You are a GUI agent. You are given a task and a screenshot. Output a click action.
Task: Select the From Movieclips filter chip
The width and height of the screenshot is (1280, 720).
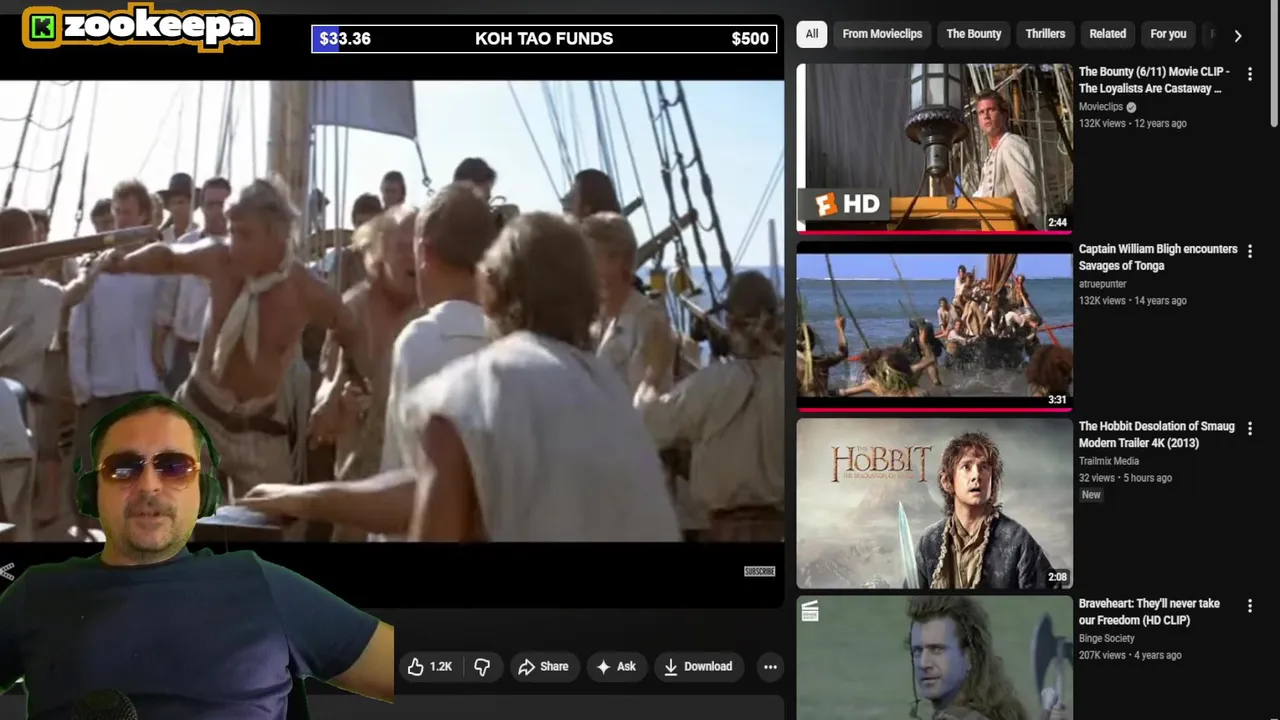(x=882, y=34)
